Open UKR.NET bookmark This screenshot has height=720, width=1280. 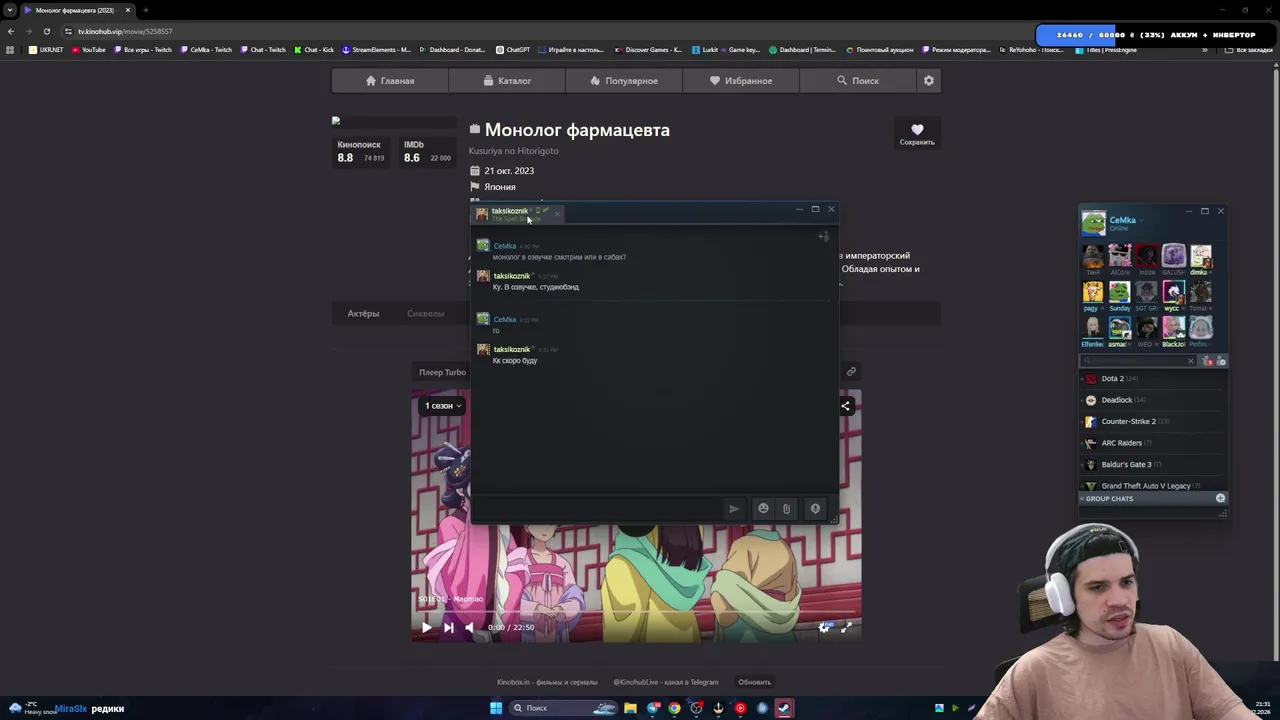(46, 50)
